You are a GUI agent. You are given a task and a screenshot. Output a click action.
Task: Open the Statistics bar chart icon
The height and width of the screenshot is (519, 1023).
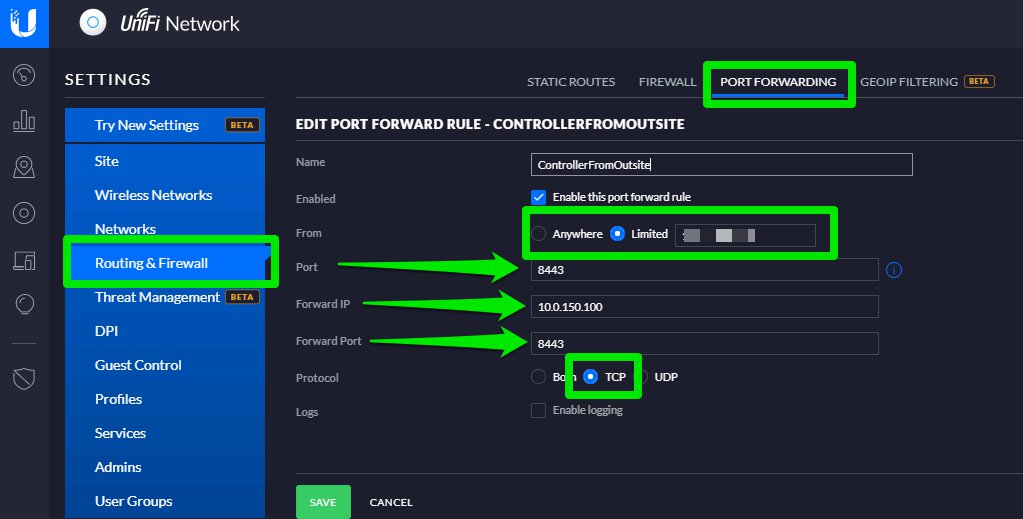(24, 121)
